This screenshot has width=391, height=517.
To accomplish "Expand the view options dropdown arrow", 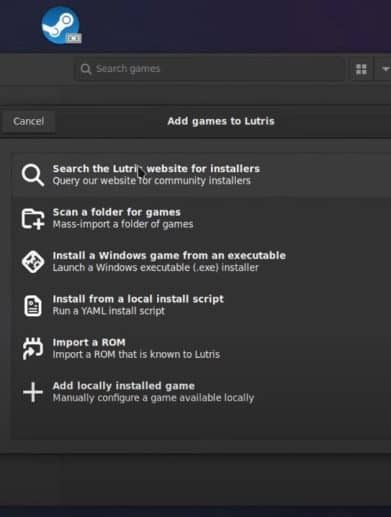I will click(x=385, y=69).
